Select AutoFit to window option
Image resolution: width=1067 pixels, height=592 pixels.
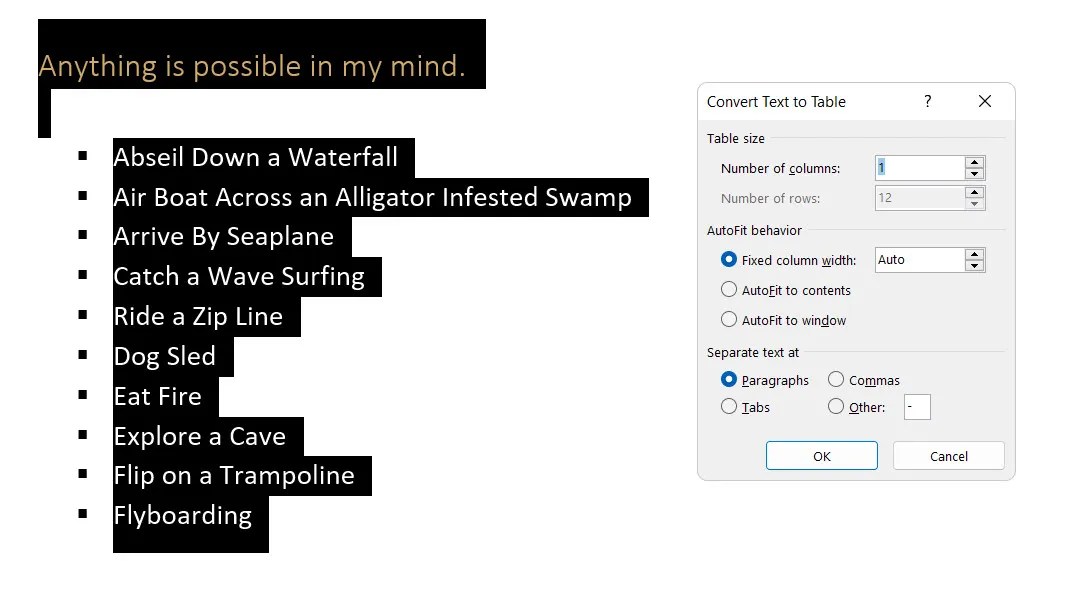(x=729, y=320)
